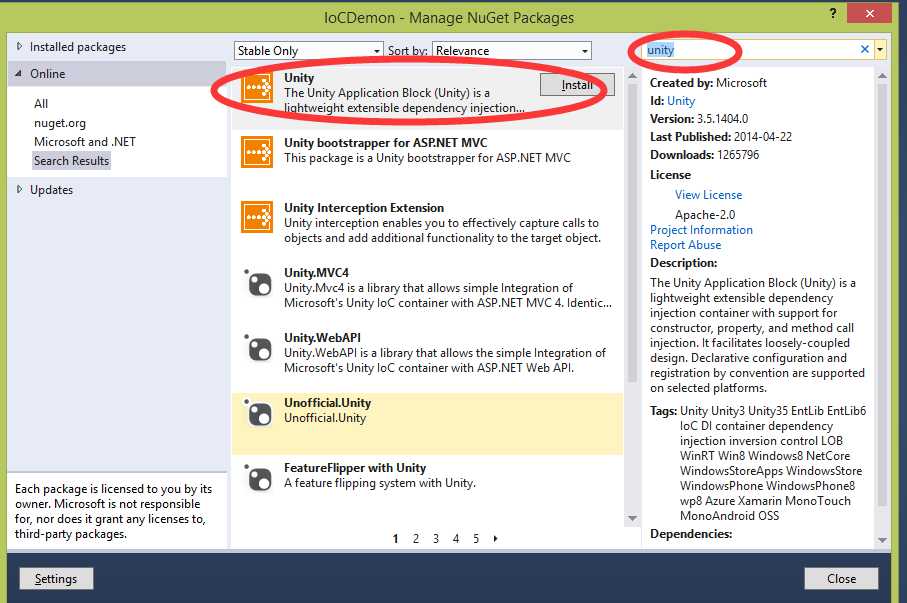Click the package list scroll up arrow
Viewport: 907px width, 603px height.
[x=632, y=76]
